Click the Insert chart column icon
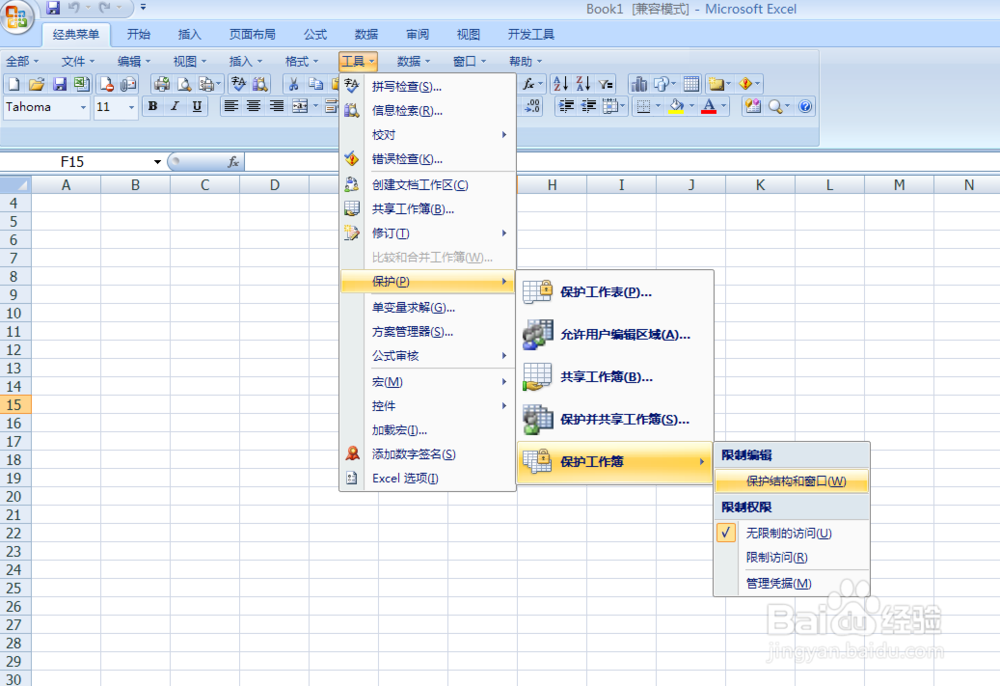Image resolution: width=1000 pixels, height=686 pixels. [x=638, y=84]
